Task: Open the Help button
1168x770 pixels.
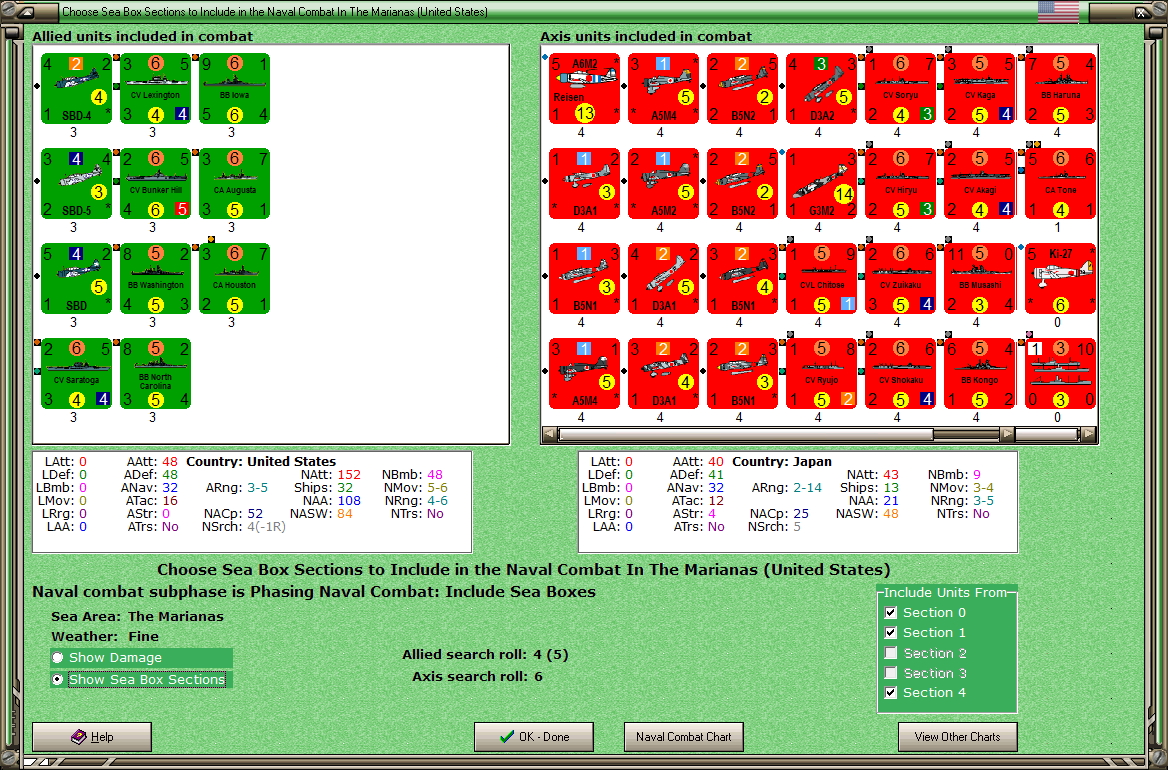Action: coord(92,736)
